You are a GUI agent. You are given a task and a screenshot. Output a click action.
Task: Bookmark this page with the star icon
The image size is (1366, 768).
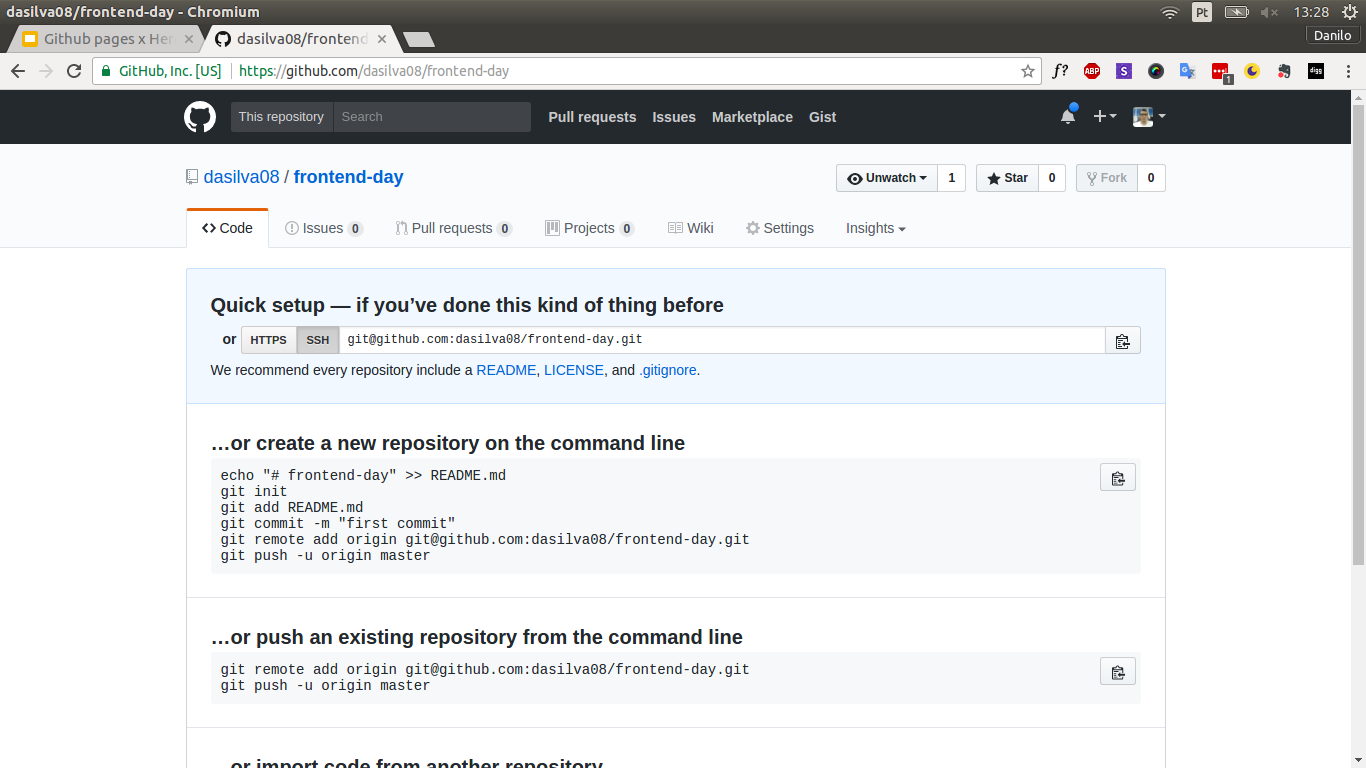[1027, 71]
